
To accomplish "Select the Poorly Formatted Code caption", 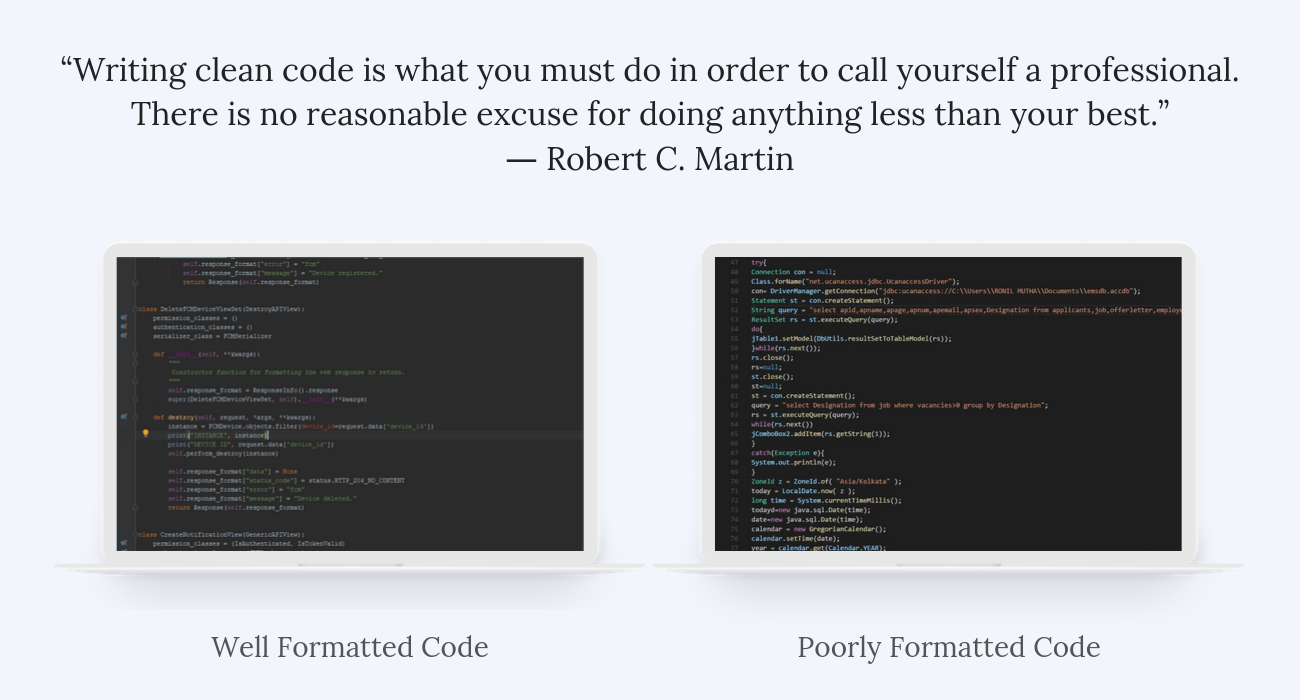I will click(949, 647).
